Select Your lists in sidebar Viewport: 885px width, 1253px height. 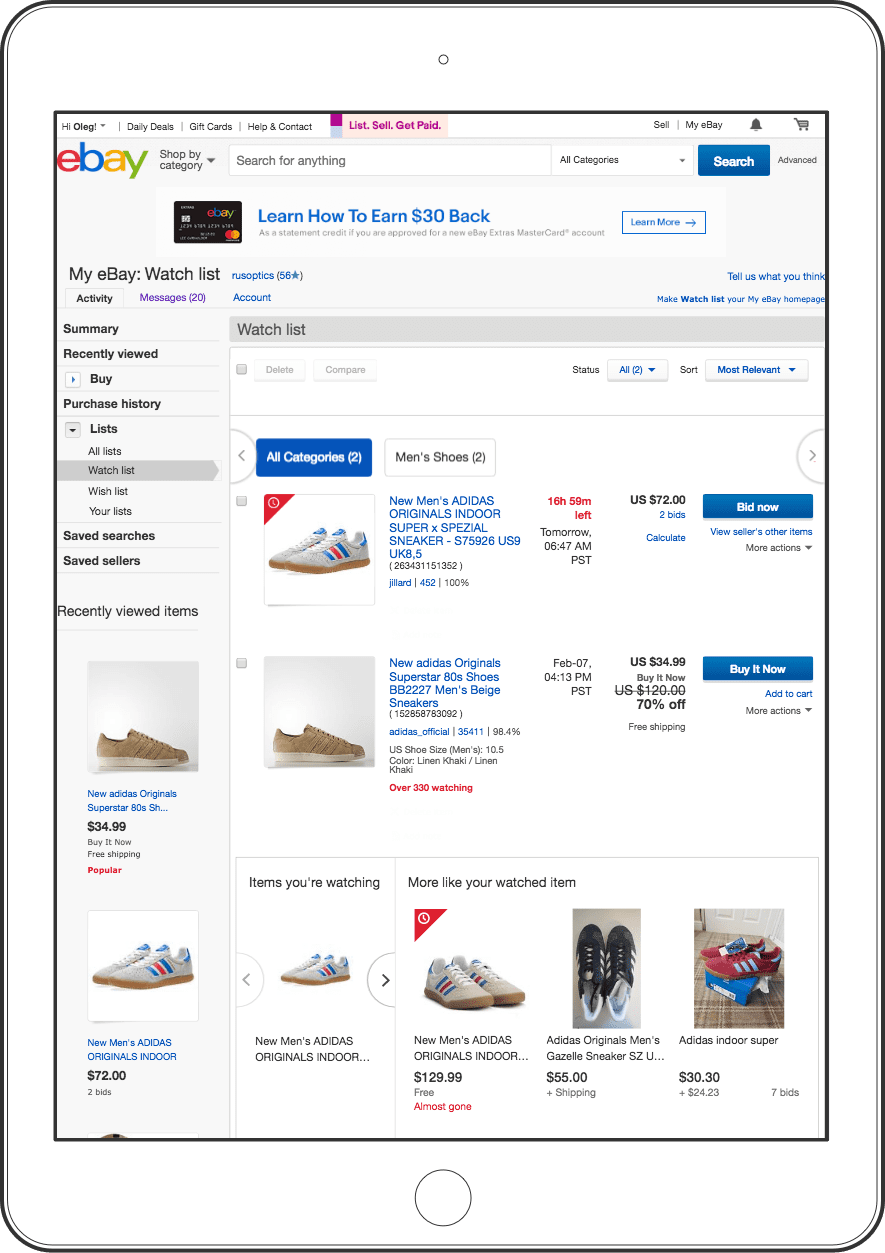click(x=110, y=512)
